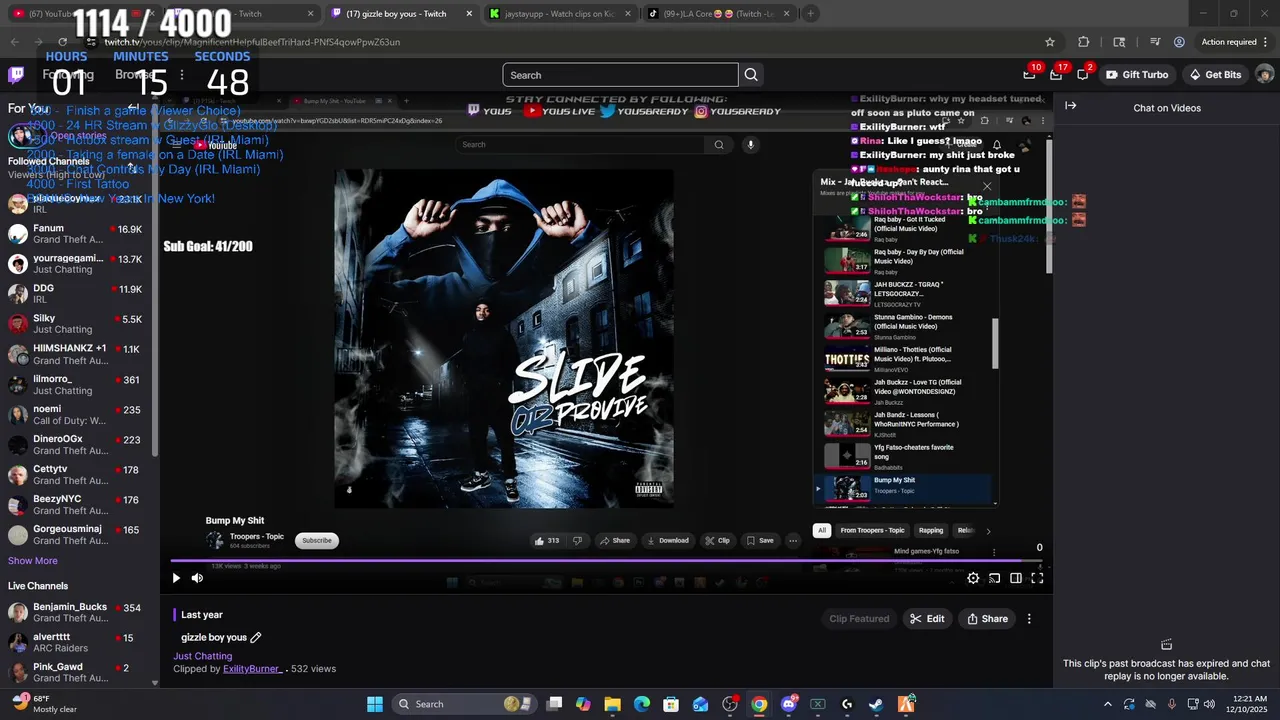Open Discord from taskbar
The image size is (1280, 720).
pyautogui.click(x=788, y=704)
